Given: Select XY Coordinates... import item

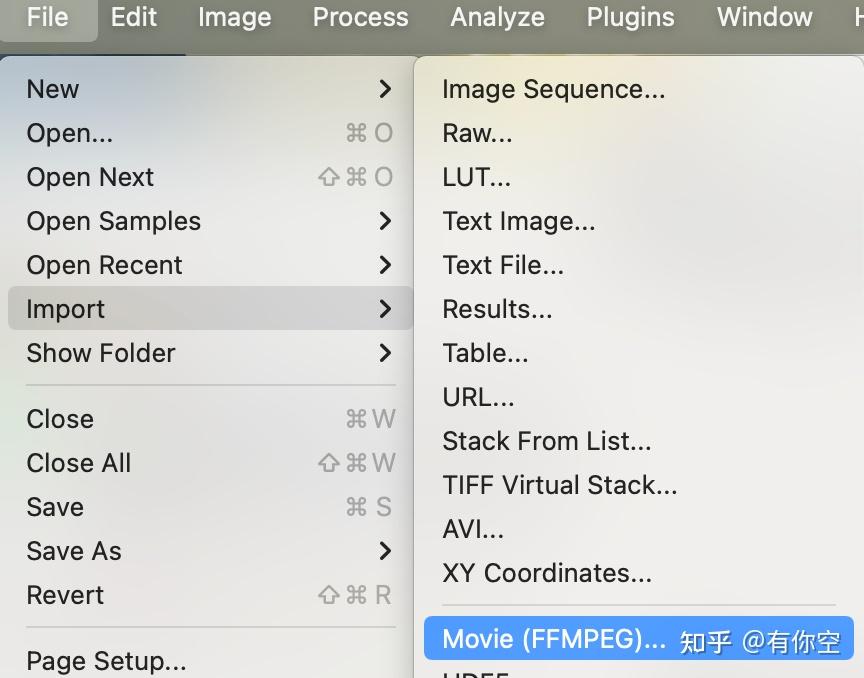Looking at the screenshot, I should point(546,573).
